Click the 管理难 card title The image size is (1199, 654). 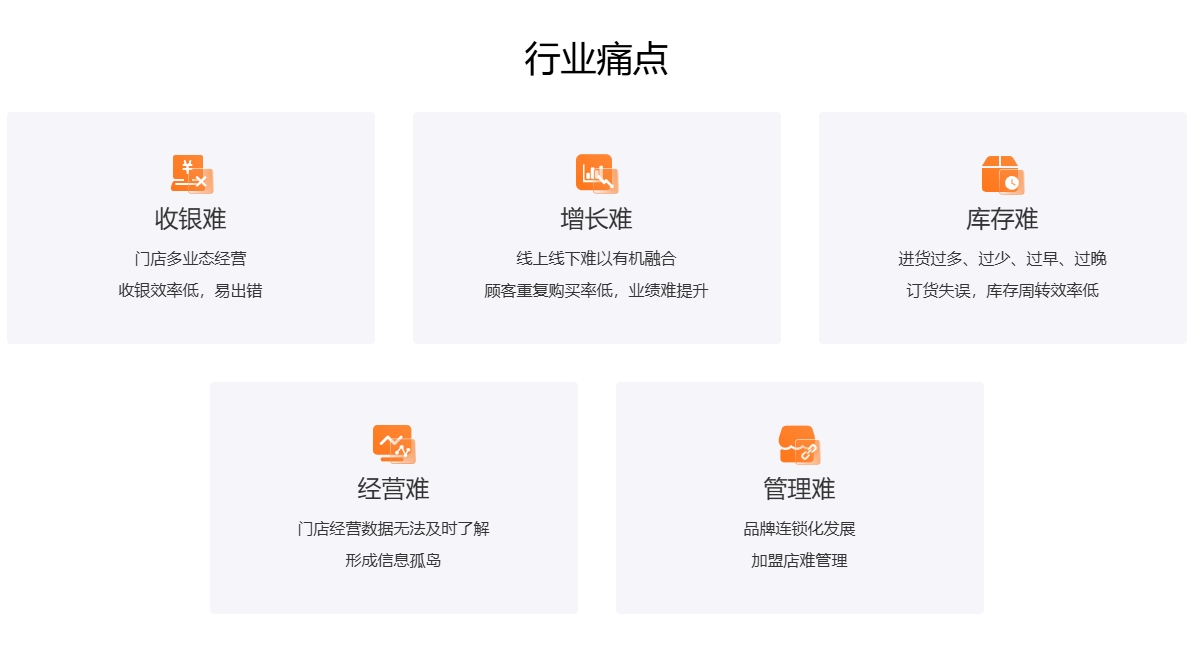click(799, 489)
